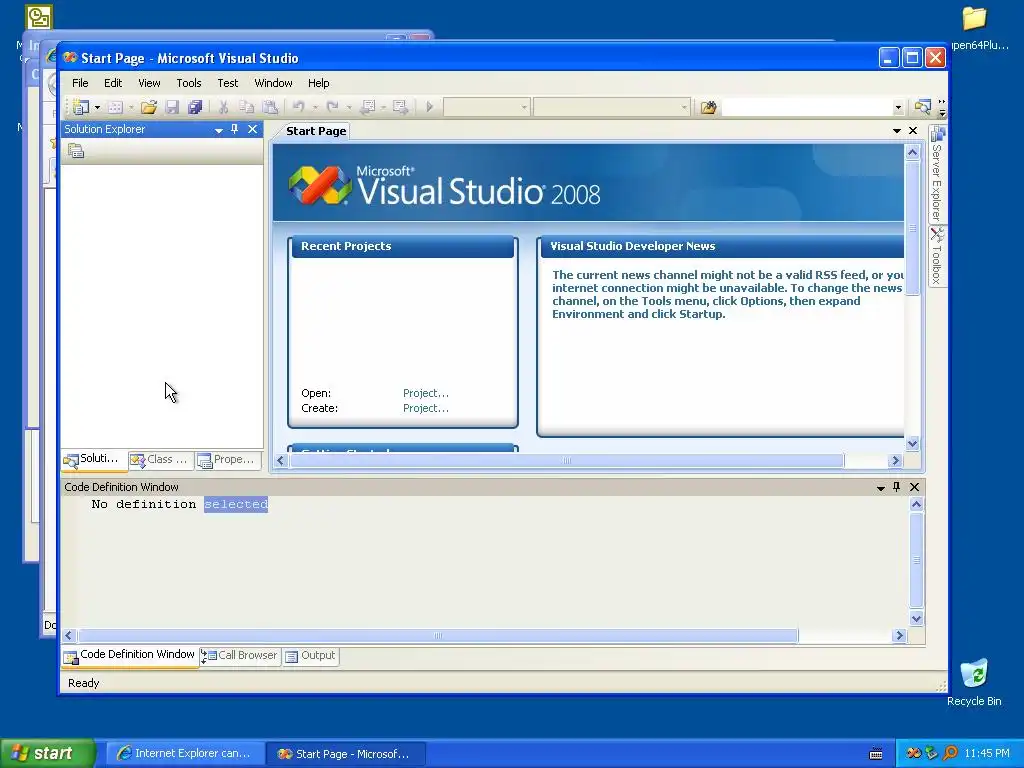
Task: Open the Help menu
Action: pyautogui.click(x=319, y=83)
